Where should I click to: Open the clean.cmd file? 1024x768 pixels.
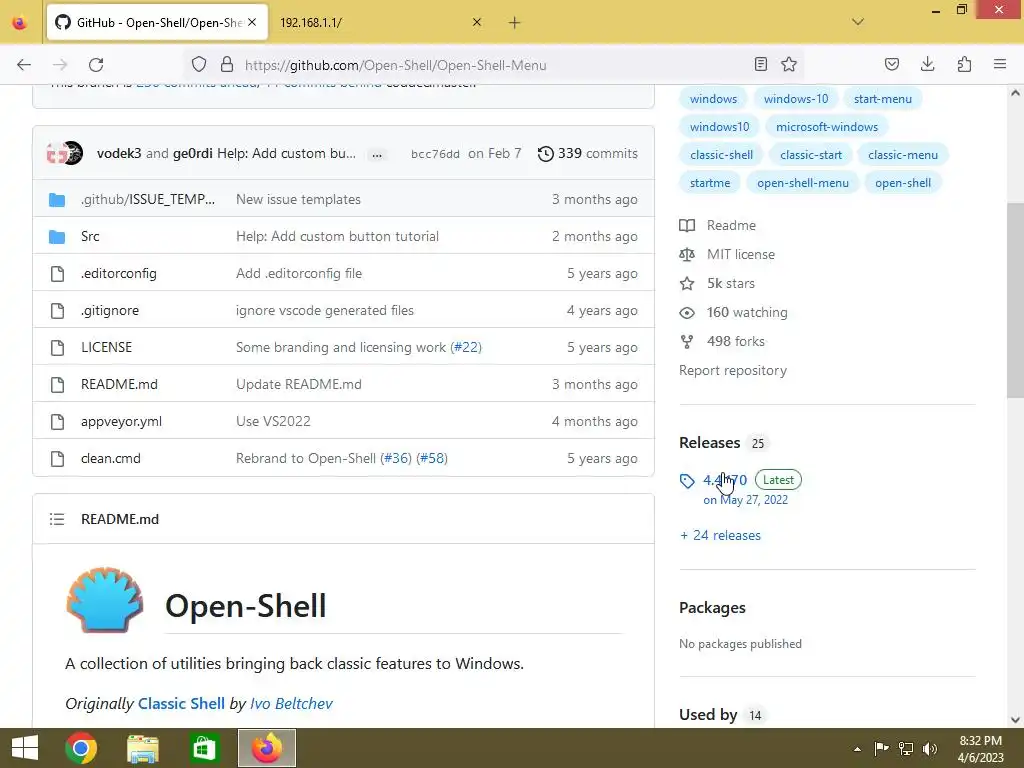[x=110, y=458]
